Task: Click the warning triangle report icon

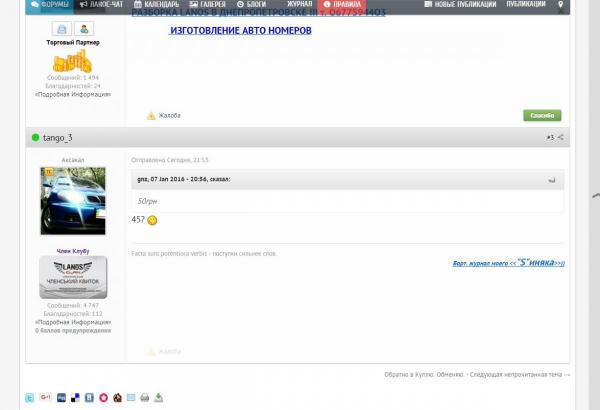Action: (151, 116)
